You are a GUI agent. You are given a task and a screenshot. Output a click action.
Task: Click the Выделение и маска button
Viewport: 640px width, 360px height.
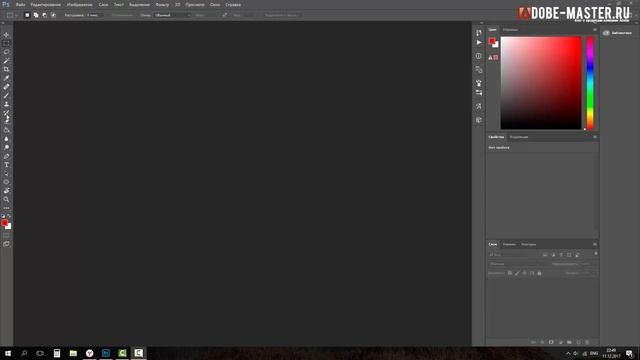pyautogui.click(x=281, y=15)
